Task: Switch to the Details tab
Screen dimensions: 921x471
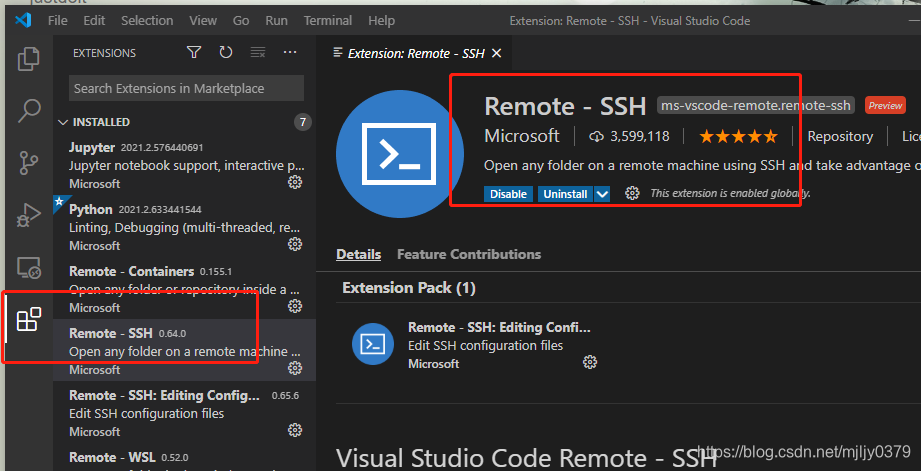Action: [358, 254]
